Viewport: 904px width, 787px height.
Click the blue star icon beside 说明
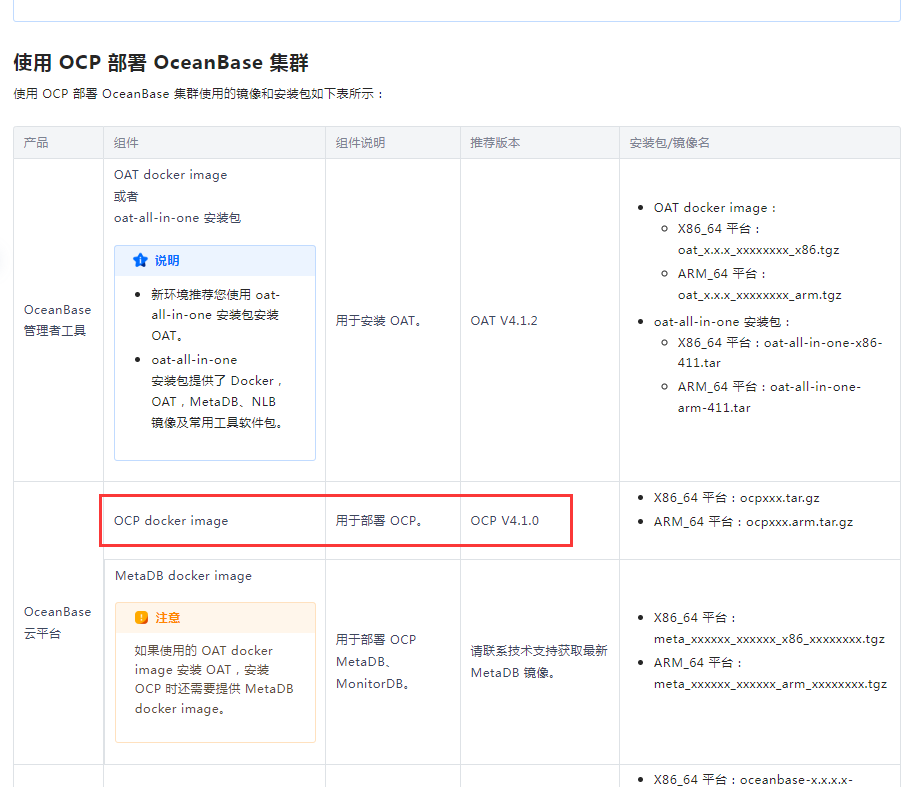pos(140,261)
